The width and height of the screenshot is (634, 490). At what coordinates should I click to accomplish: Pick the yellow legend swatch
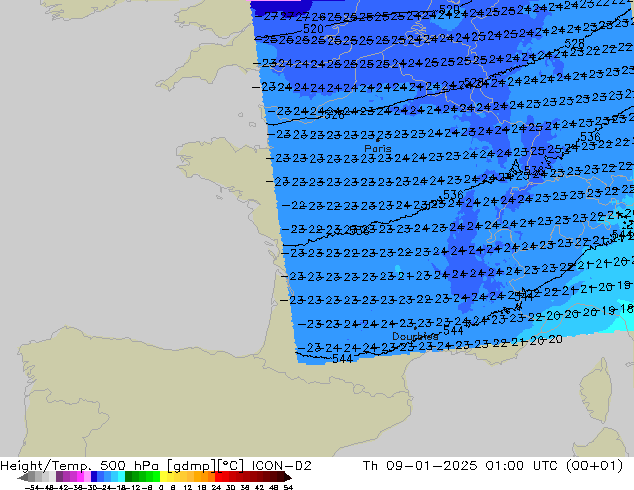pyautogui.click(x=163, y=478)
